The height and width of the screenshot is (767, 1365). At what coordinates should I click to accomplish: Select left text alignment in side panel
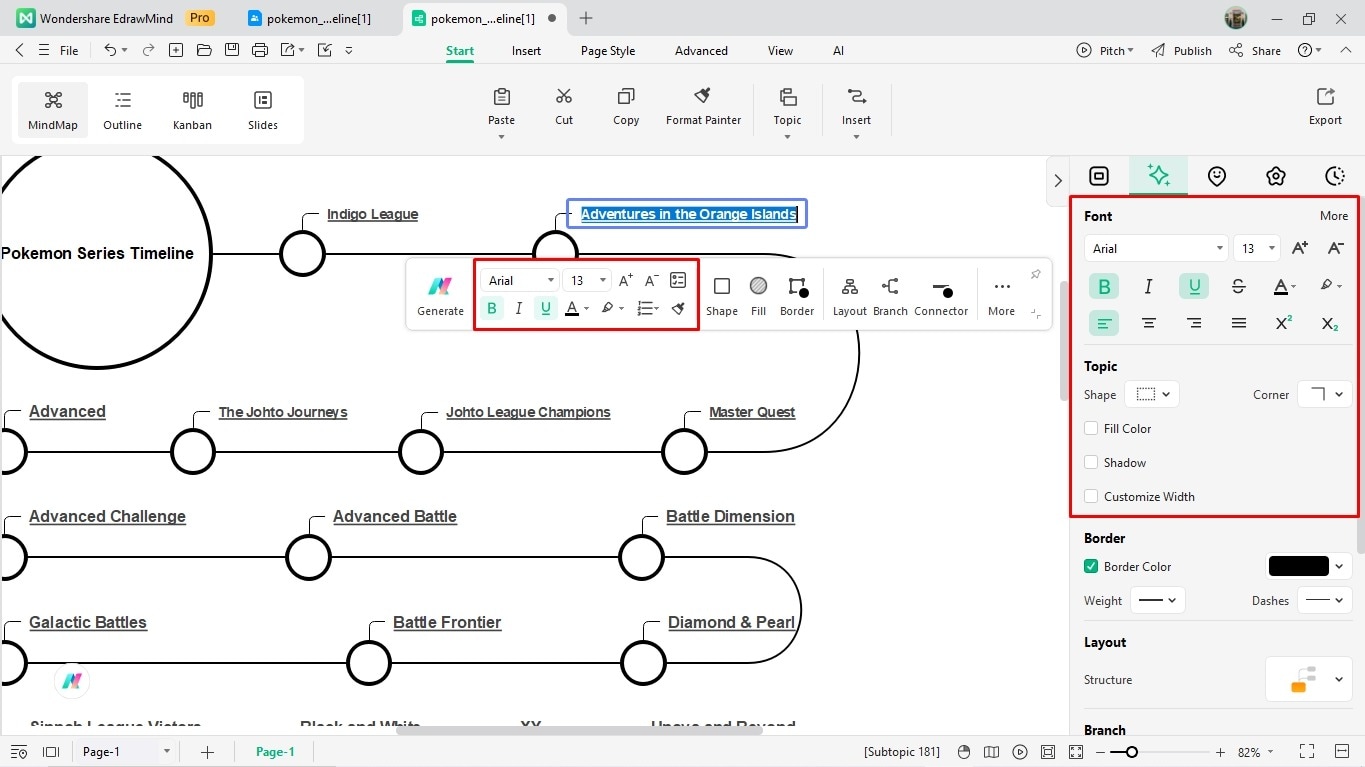point(1103,323)
